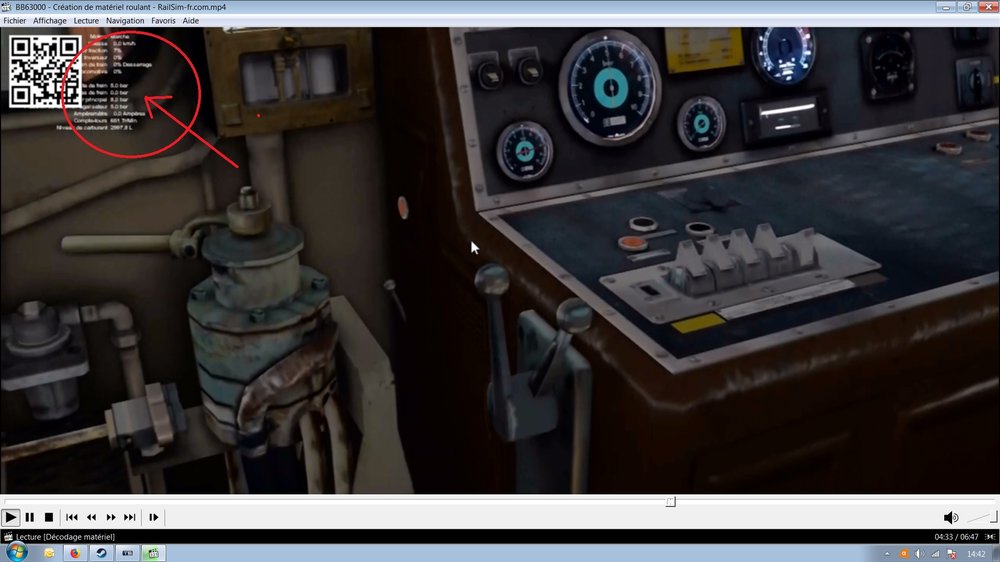The image size is (1000, 562).
Task: Open Windows Explorer from the taskbar
Action: 49,553
